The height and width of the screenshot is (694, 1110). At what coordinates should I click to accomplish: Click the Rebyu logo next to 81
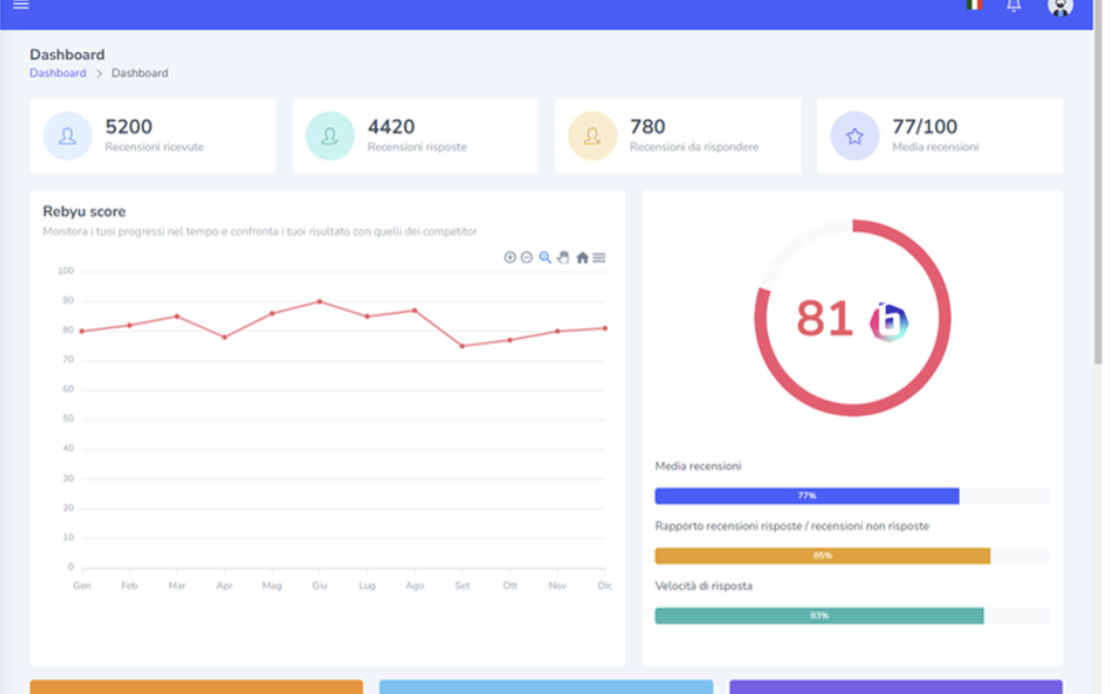point(888,322)
